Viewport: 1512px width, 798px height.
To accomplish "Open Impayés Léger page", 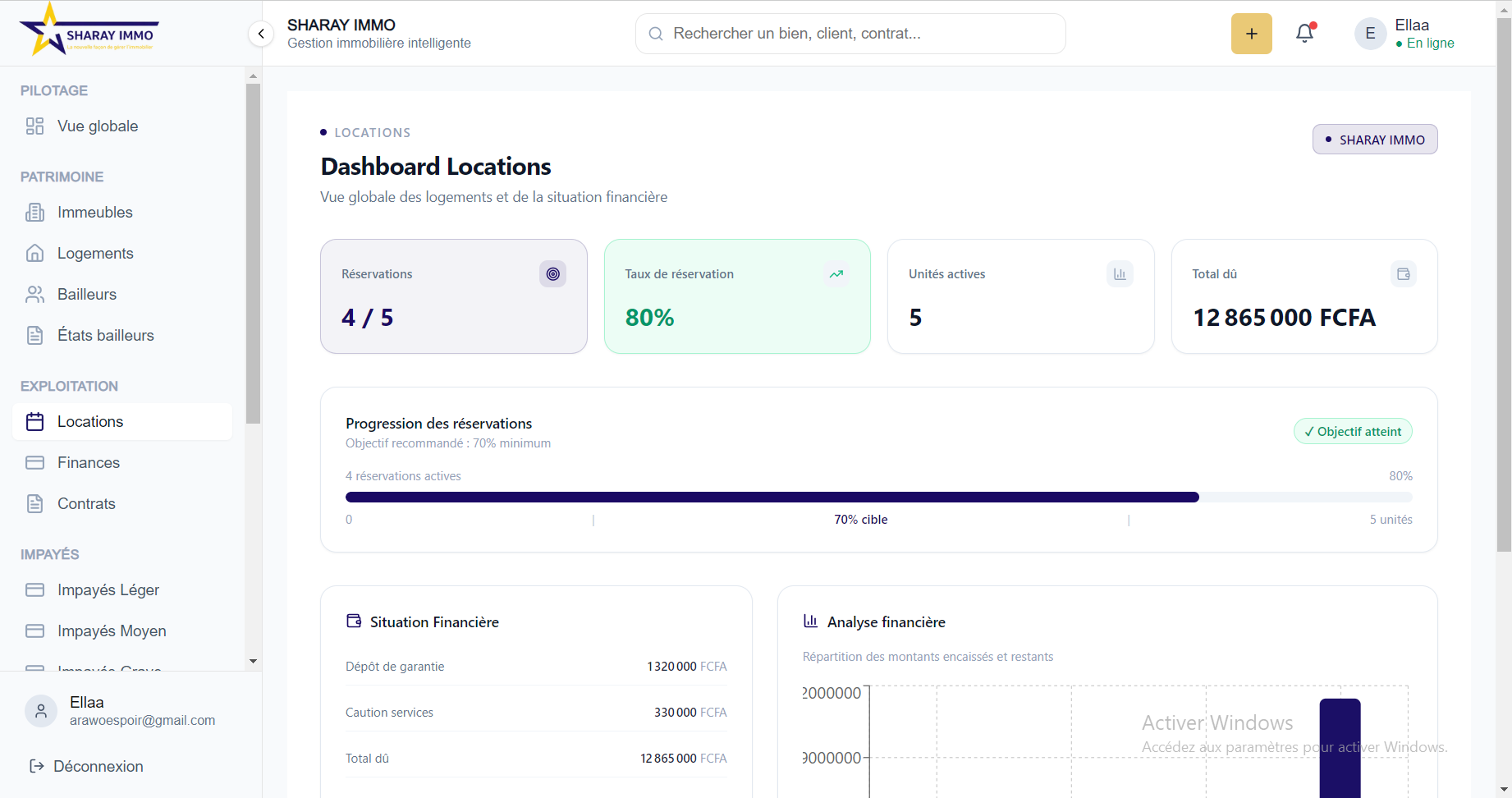I will click(108, 590).
